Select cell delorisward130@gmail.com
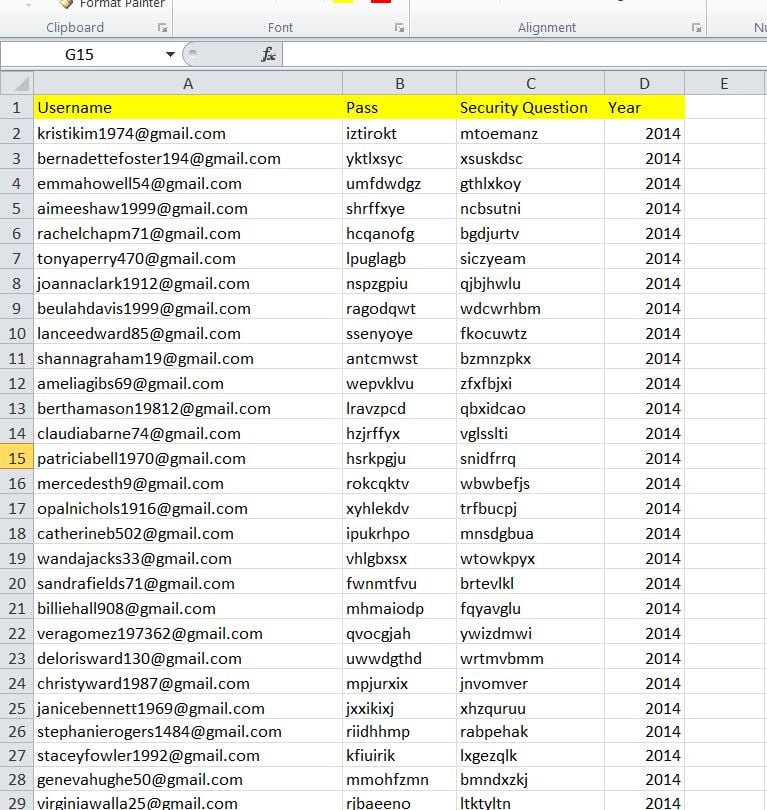This screenshot has height=810, width=767. [188, 658]
